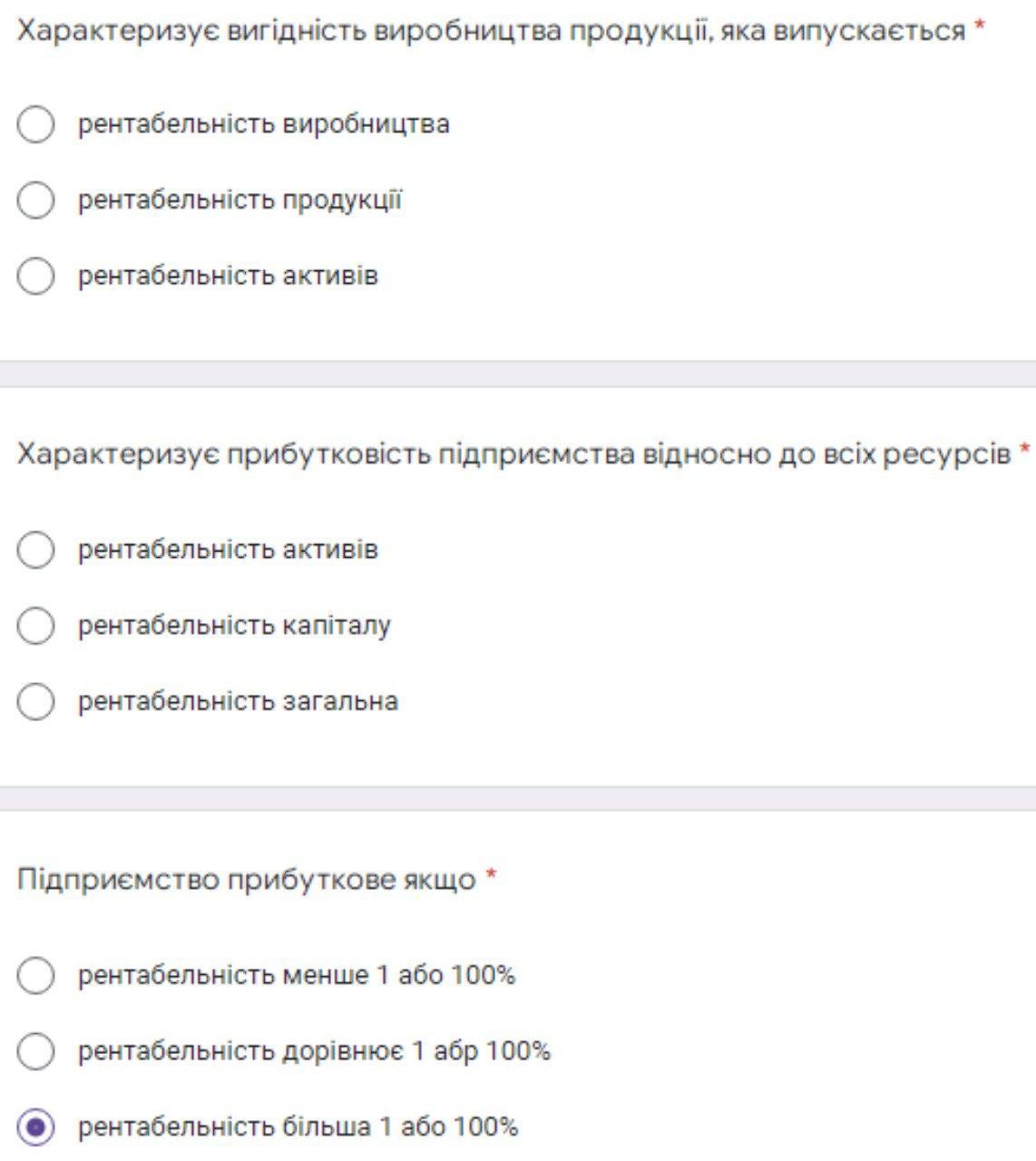Click 'рентабельність активів' label under resources question
Screen dimensions: 1036x1161
pos(228,550)
